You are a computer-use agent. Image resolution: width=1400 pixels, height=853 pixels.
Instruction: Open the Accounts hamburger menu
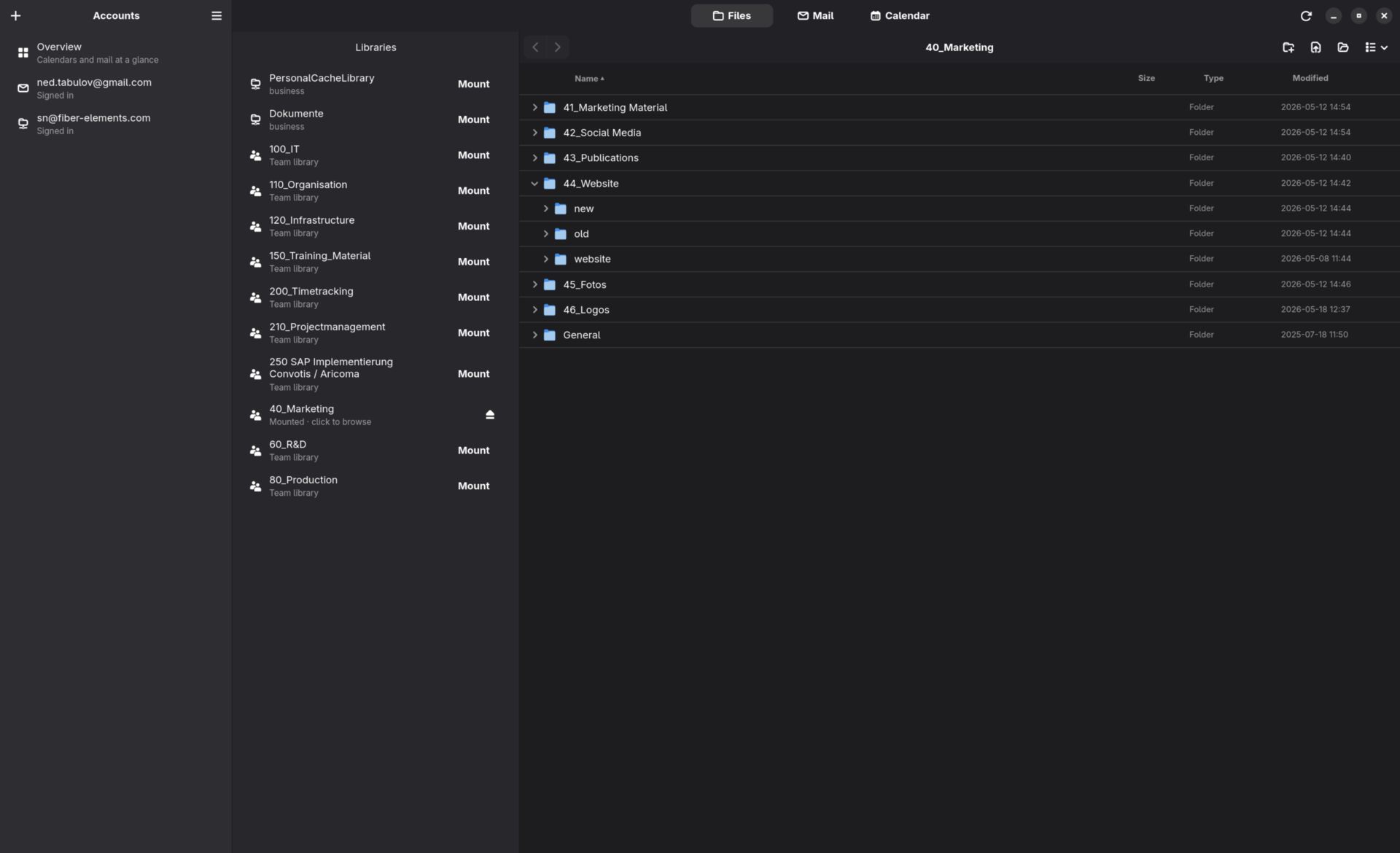click(217, 15)
